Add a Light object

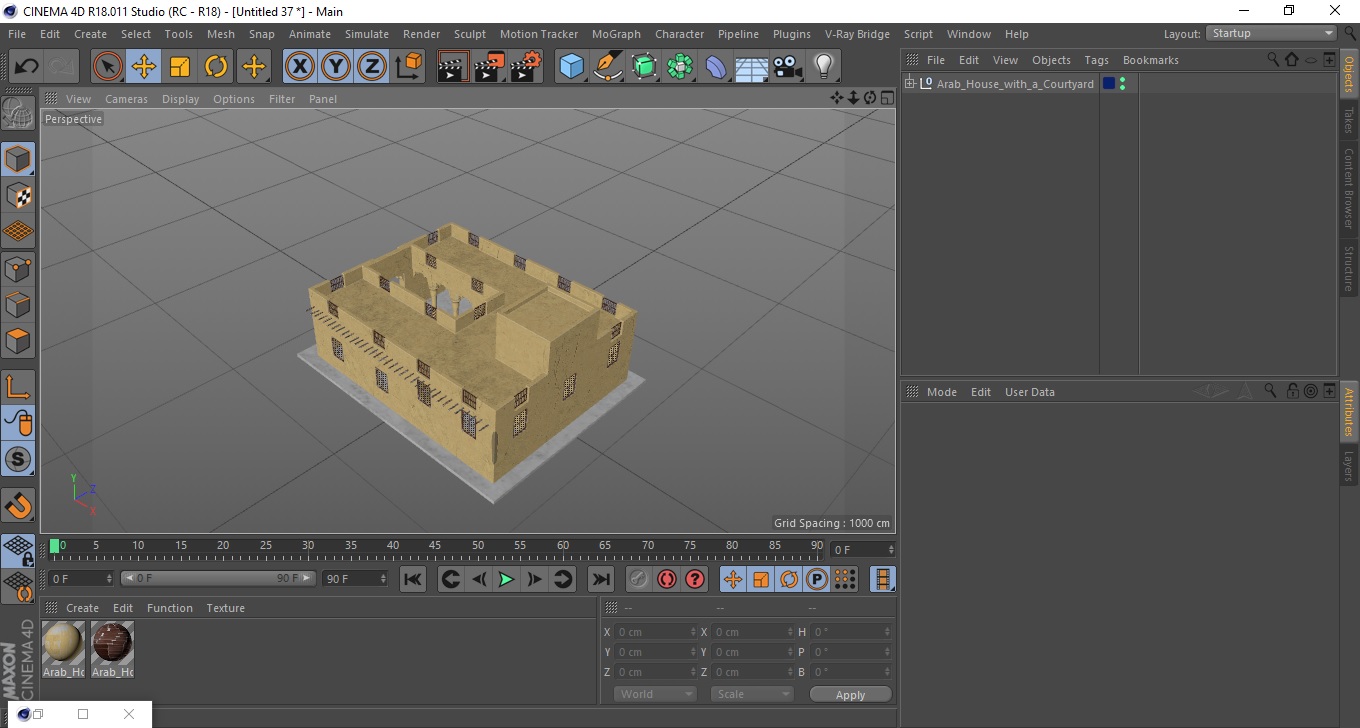click(x=823, y=67)
